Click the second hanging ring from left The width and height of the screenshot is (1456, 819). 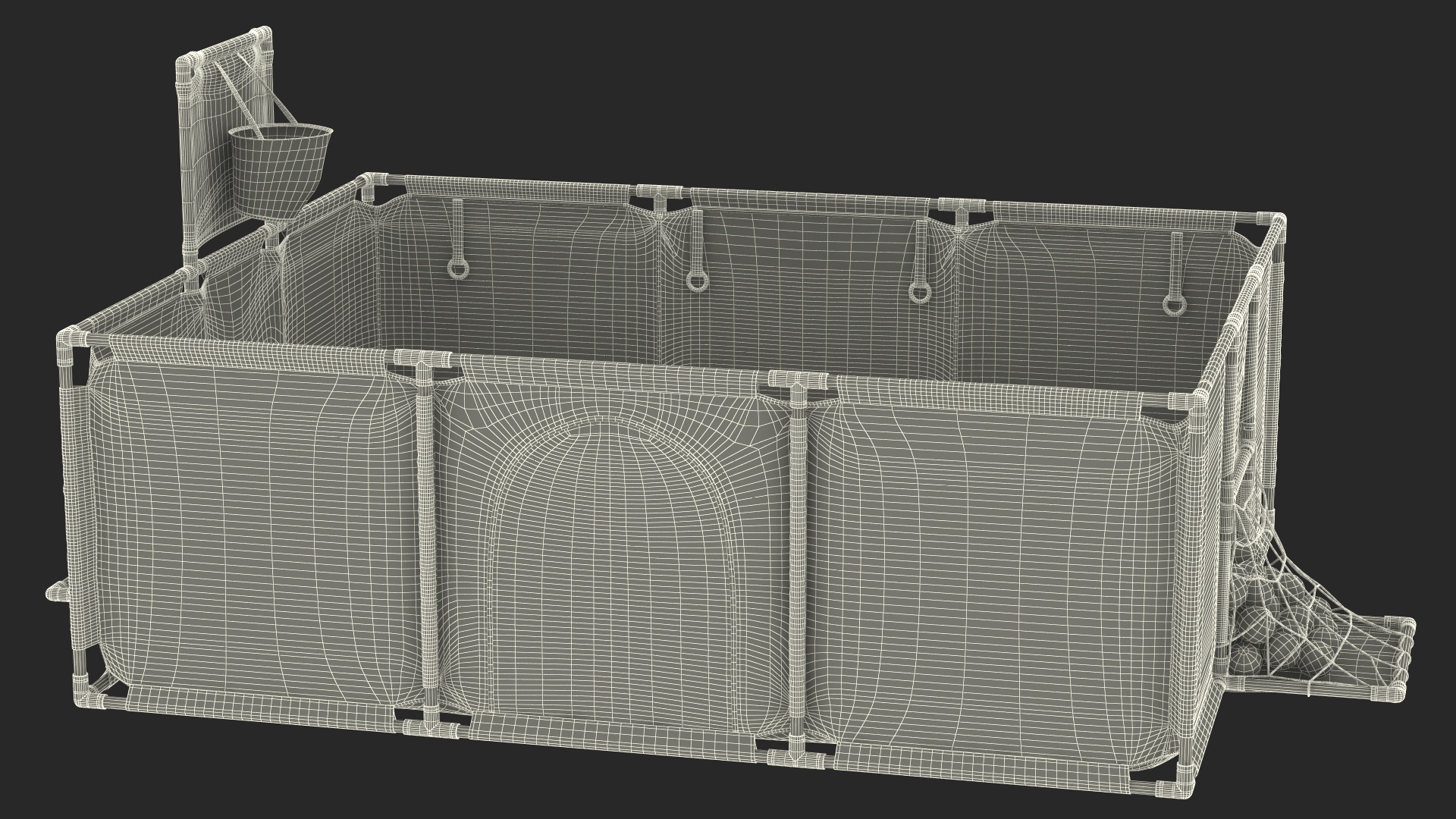pos(697,281)
